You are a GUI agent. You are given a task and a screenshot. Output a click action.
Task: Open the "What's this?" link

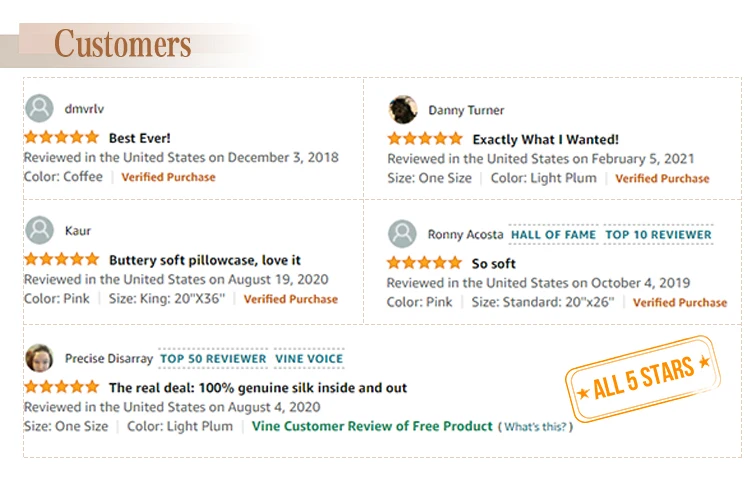(x=536, y=427)
